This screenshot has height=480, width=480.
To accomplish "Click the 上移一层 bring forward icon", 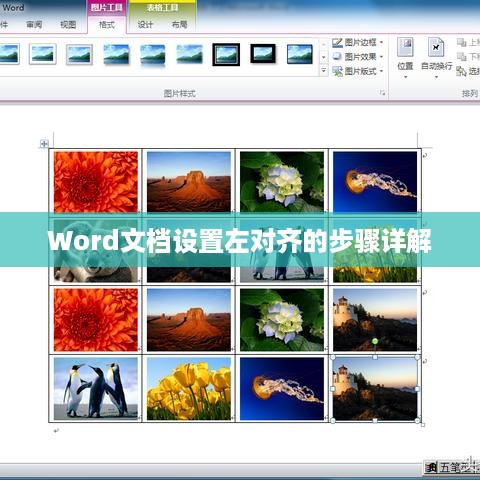I will (x=461, y=42).
